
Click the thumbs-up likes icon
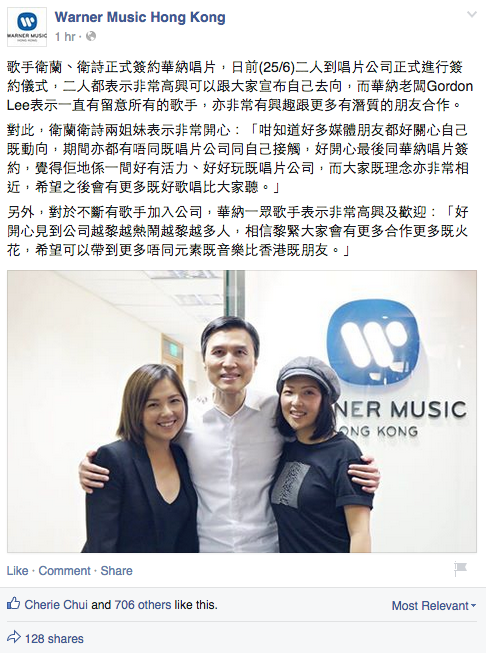[x=13, y=604]
